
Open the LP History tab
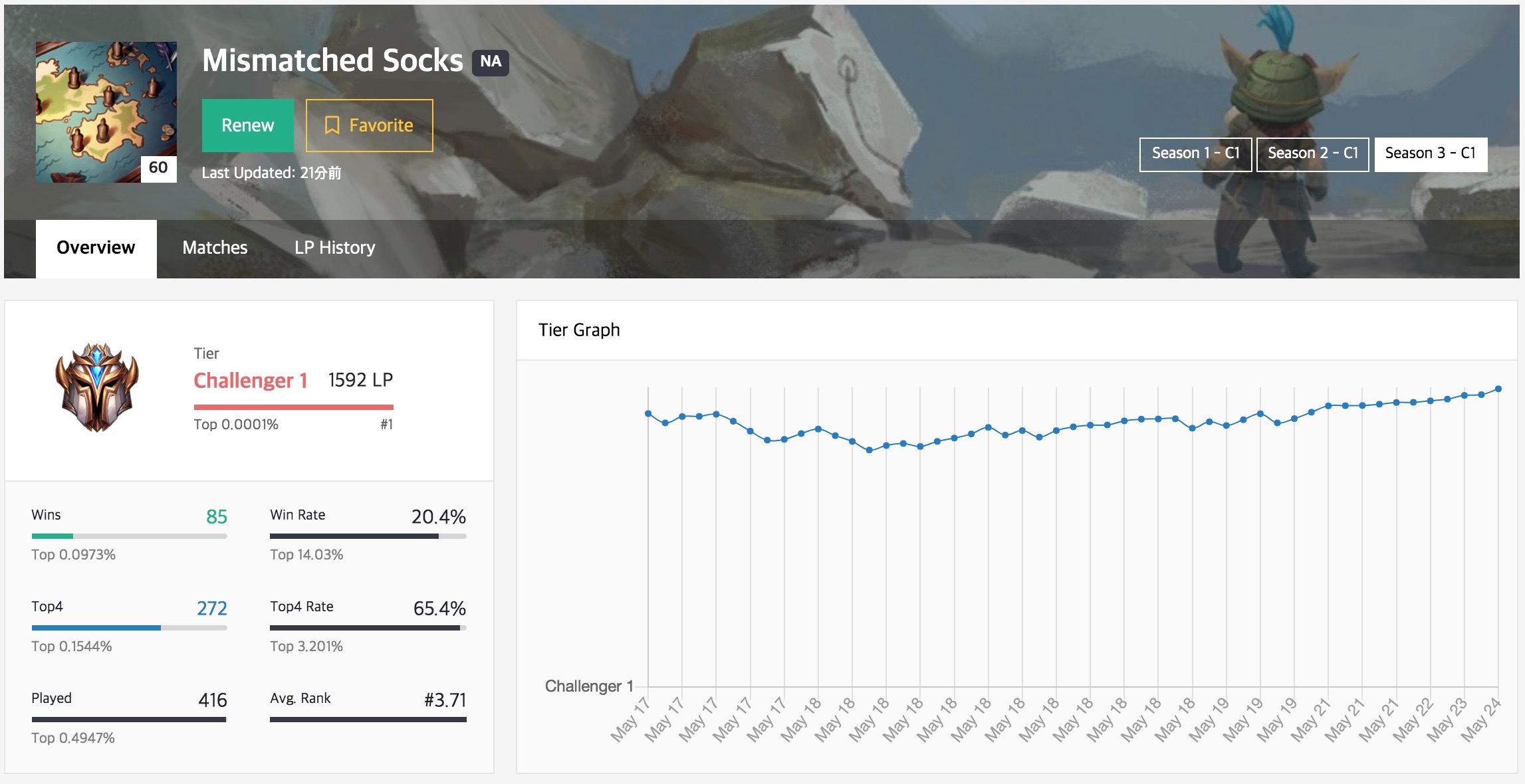[334, 248]
